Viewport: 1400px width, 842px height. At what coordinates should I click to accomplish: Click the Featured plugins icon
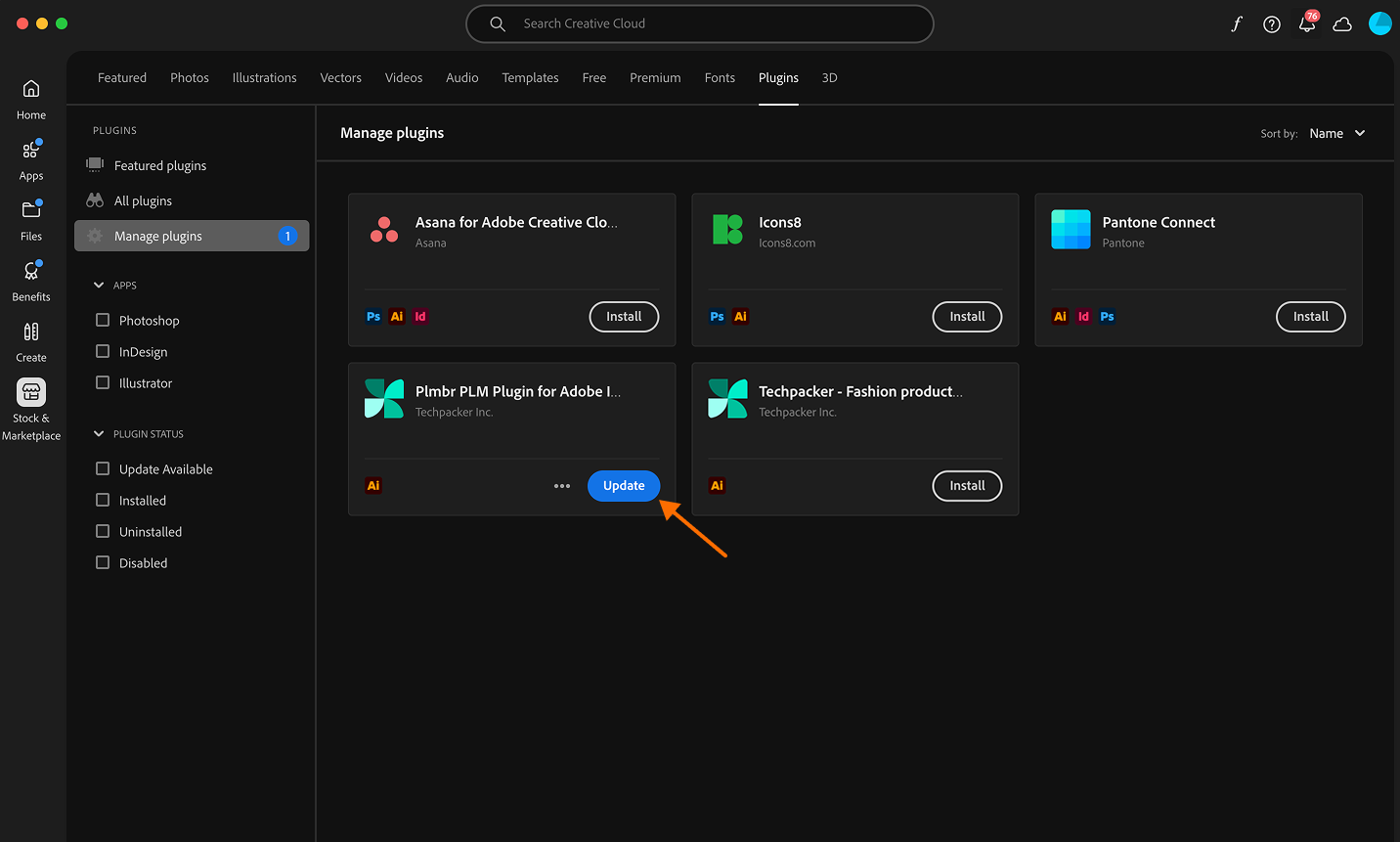click(x=95, y=164)
